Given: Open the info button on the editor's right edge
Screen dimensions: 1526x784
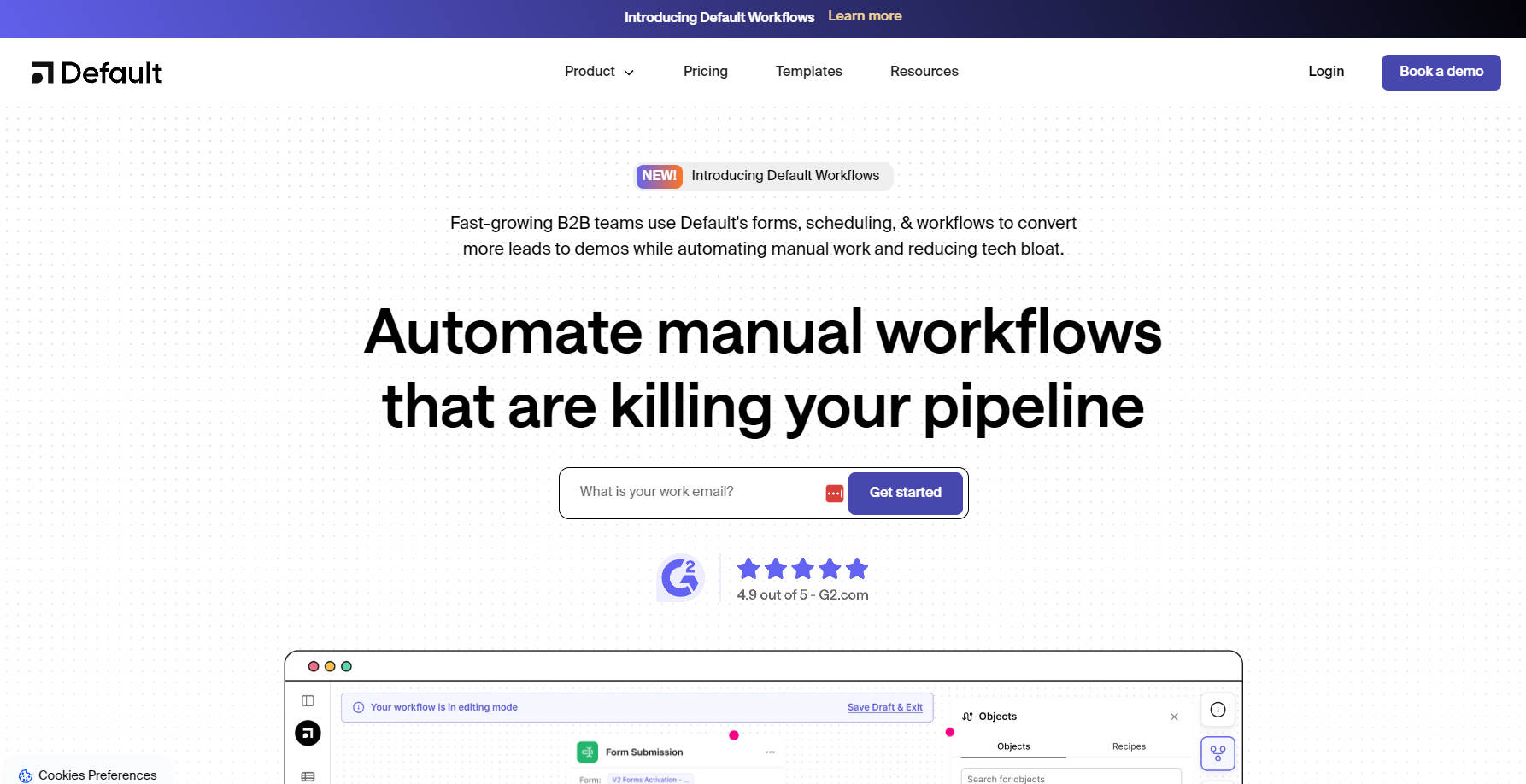Looking at the screenshot, I should click(x=1218, y=709).
